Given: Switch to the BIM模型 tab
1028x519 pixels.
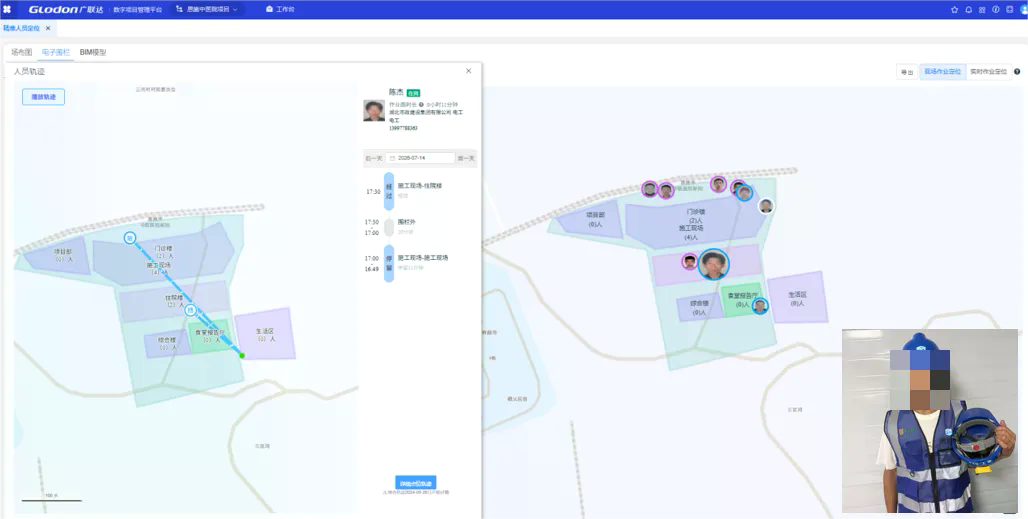Looking at the screenshot, I should [93, 52].
